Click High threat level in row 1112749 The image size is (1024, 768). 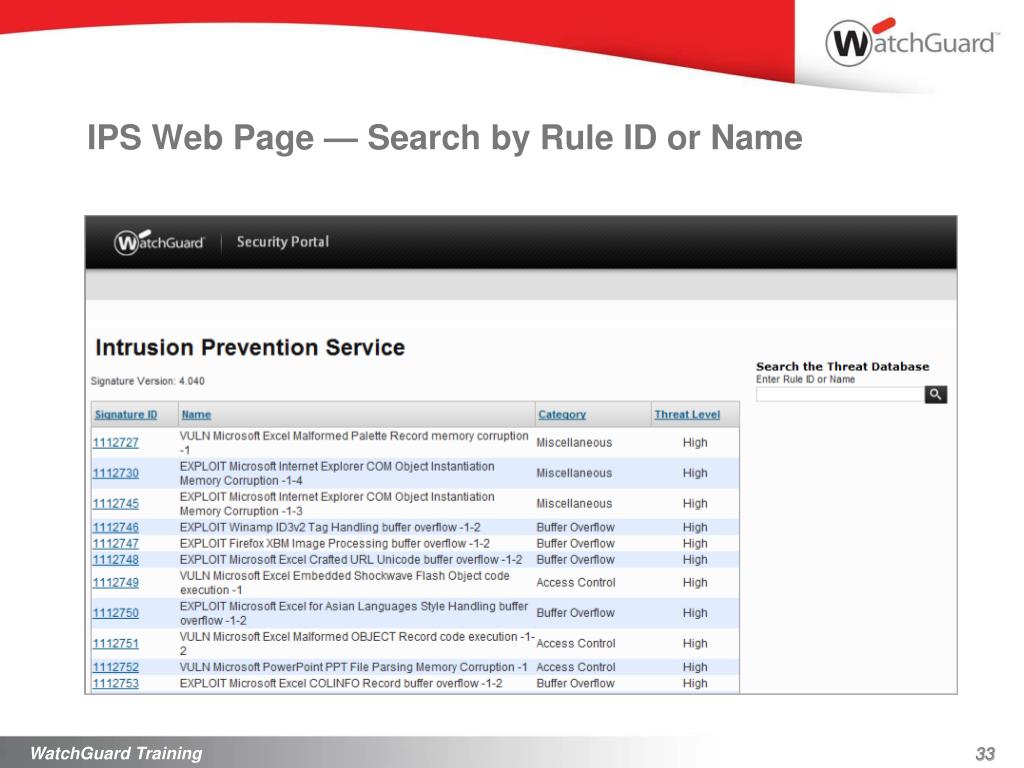tap(695, 583)
